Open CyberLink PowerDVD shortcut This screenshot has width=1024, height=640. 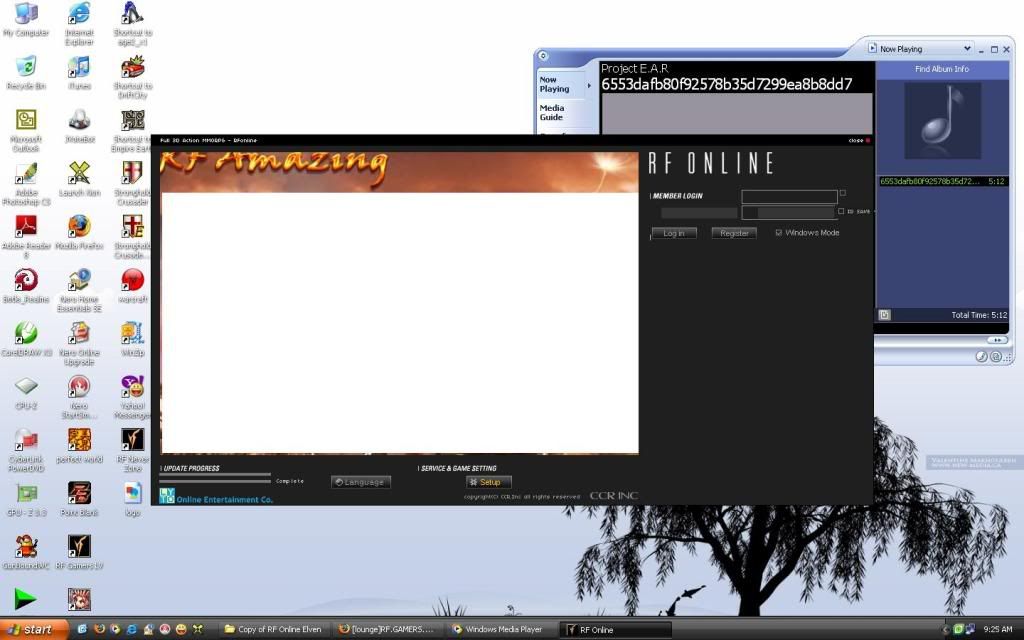(x=26, y=450)
